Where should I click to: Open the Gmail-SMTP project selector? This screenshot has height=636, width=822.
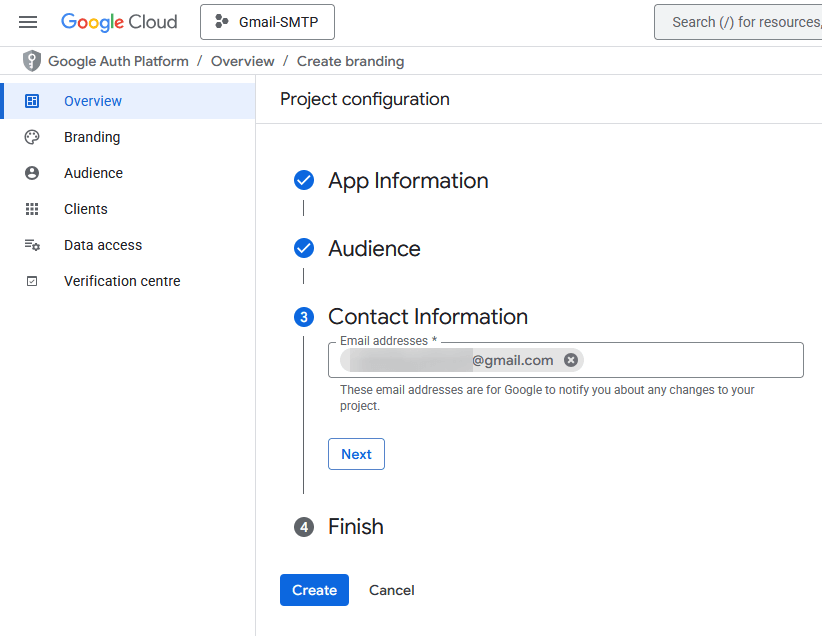pyautogui.click(x=267, y=21)
